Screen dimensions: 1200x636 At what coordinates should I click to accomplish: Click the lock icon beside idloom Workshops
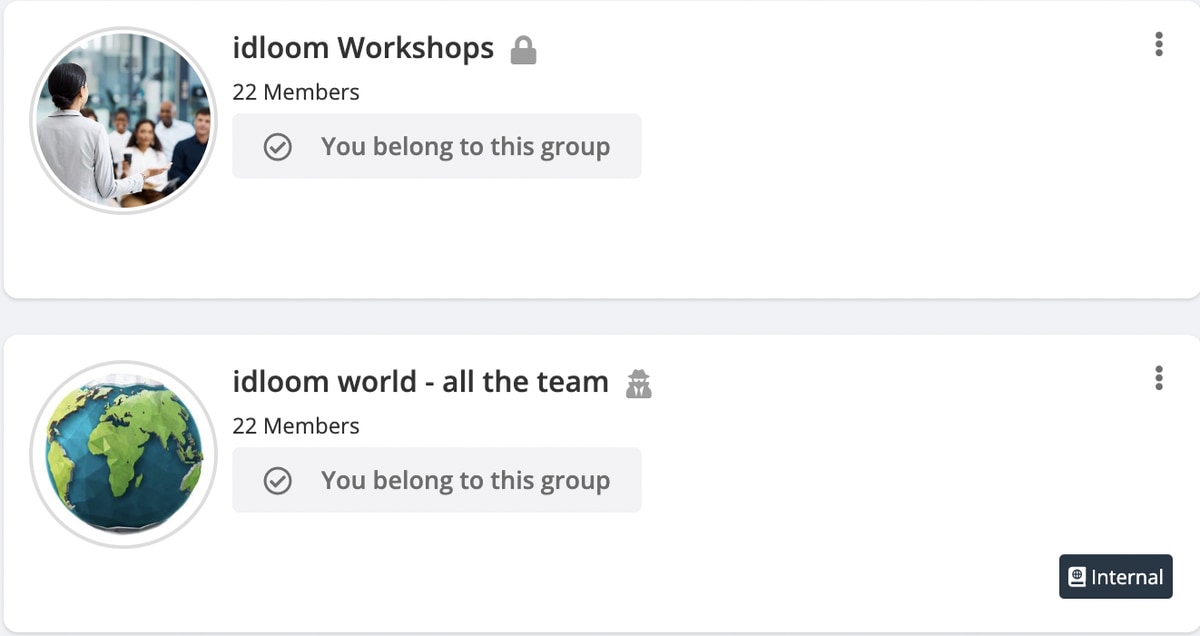pos(523,50)
